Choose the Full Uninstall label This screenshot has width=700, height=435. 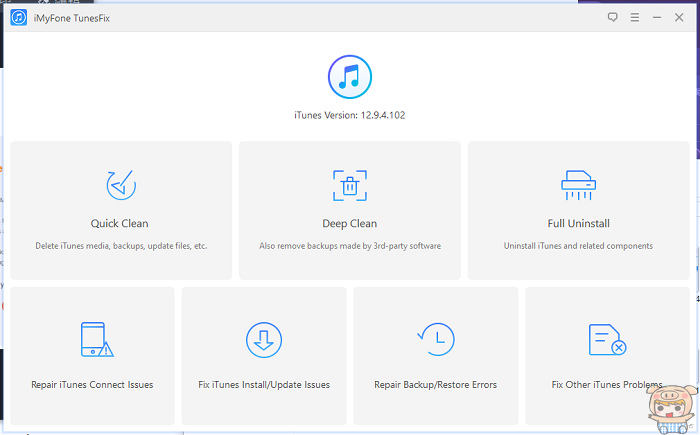point(578,223)
